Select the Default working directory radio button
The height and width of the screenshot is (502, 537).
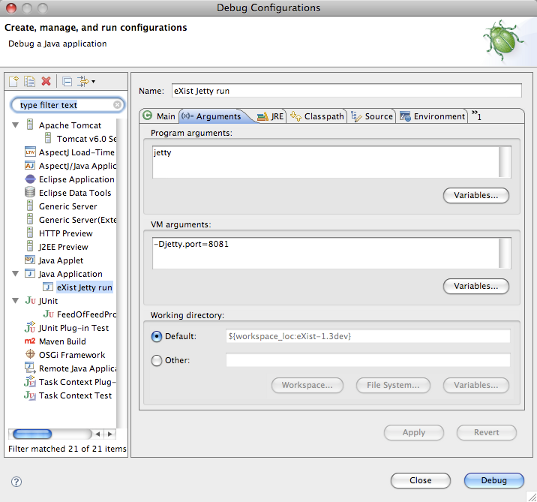point(157,337)
